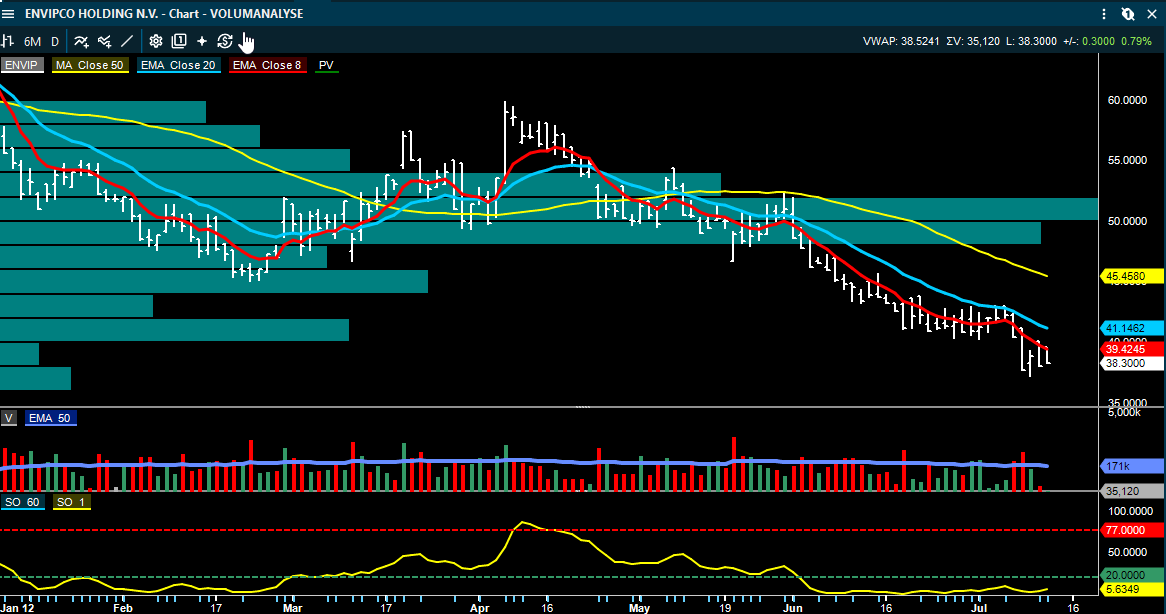This screenshot has width=1166, height=614.
Task: Add an indicator with the line-plus icon
Action: [81, 42]
